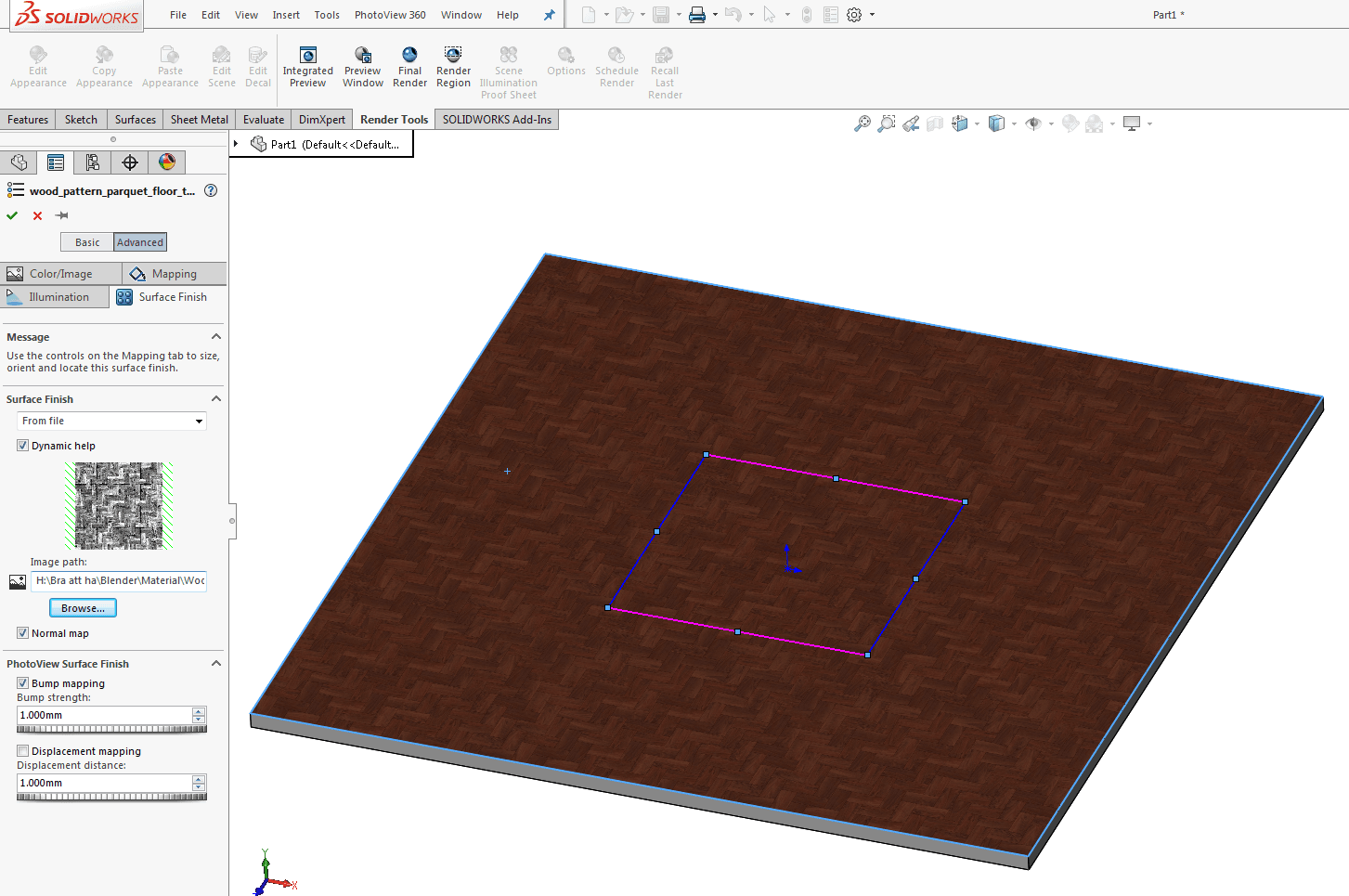The image size is (1349, 896).
Task: Select the Render Region tool
Action: [x=453, y=68]
